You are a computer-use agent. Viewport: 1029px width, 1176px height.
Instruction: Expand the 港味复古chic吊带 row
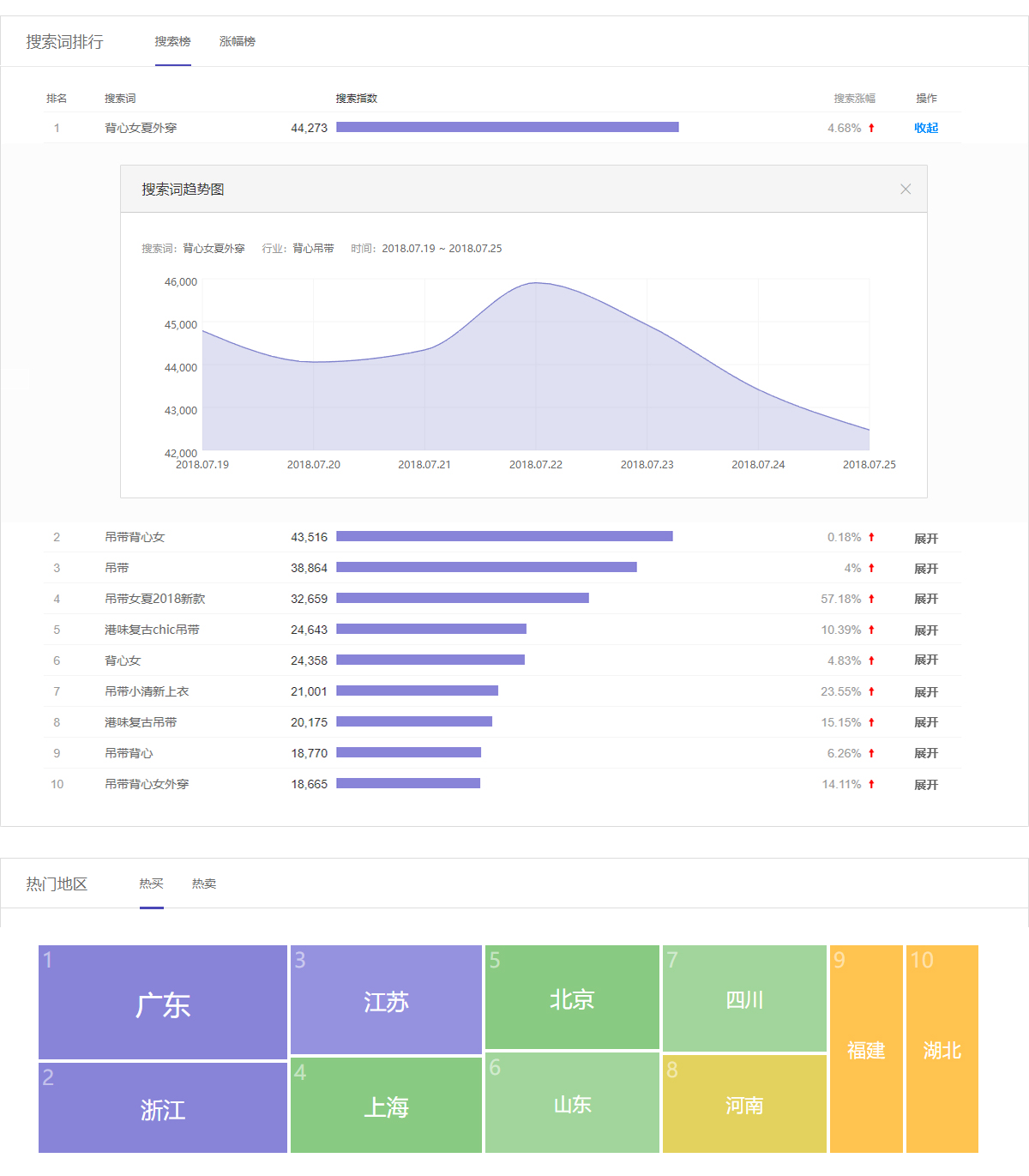[x=925, y=630]
